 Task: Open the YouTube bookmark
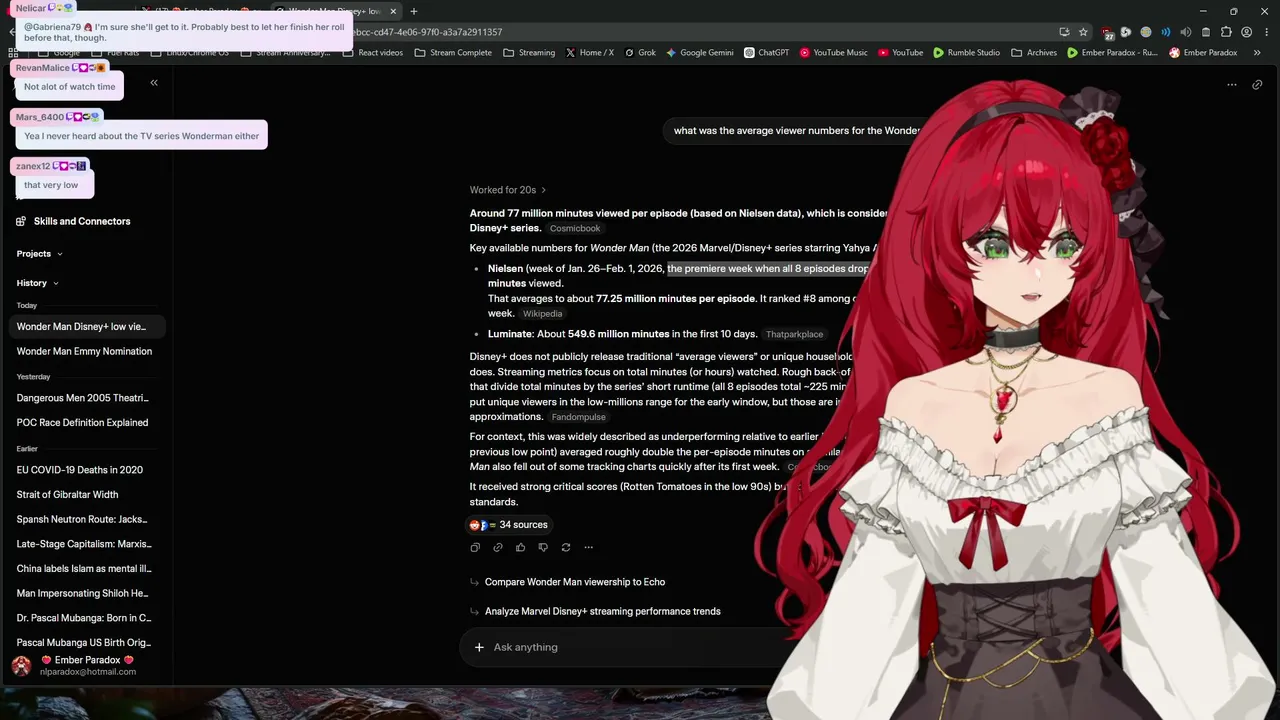tap(900, 52)
